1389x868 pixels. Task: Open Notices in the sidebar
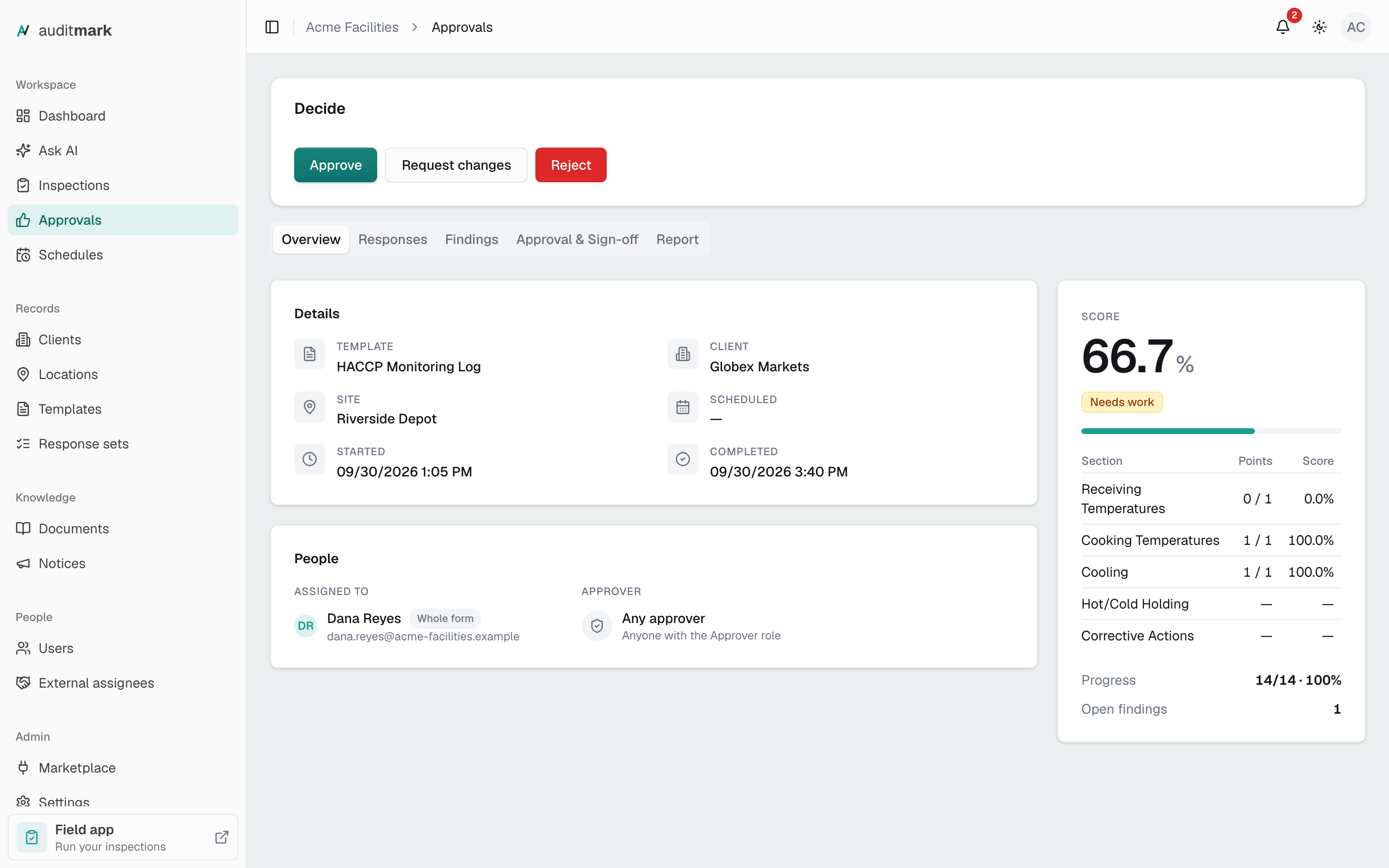click(123, 563)
